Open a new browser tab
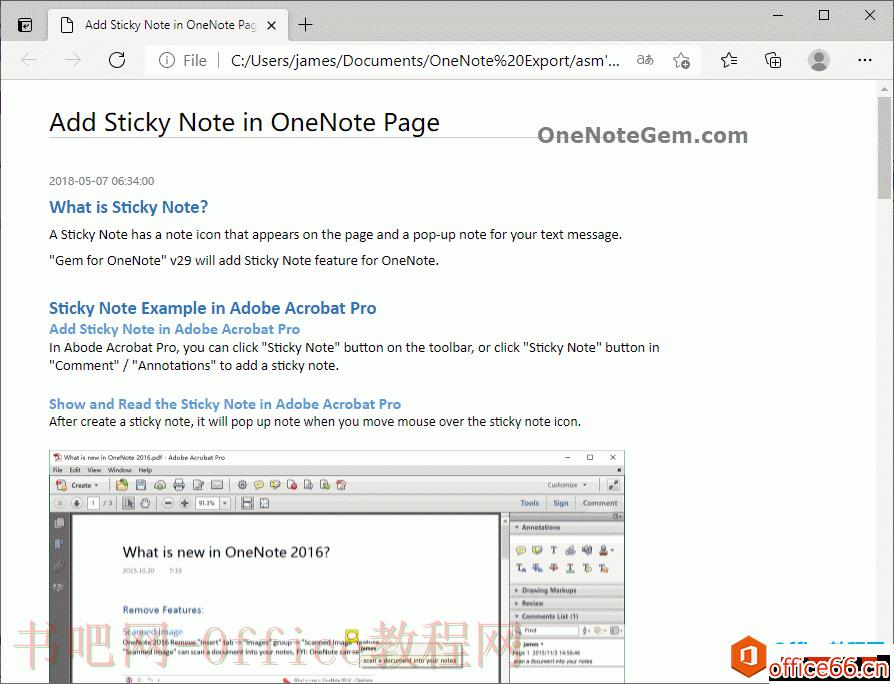Image resolution: width=894 pixels, height=684 pixels. pos(306,25)
